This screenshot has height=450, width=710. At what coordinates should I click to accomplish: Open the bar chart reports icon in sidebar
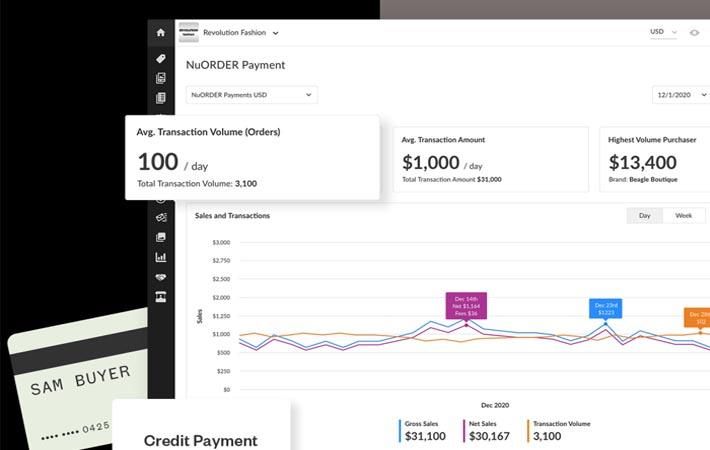pyautogui.click(x=161, y=257)
